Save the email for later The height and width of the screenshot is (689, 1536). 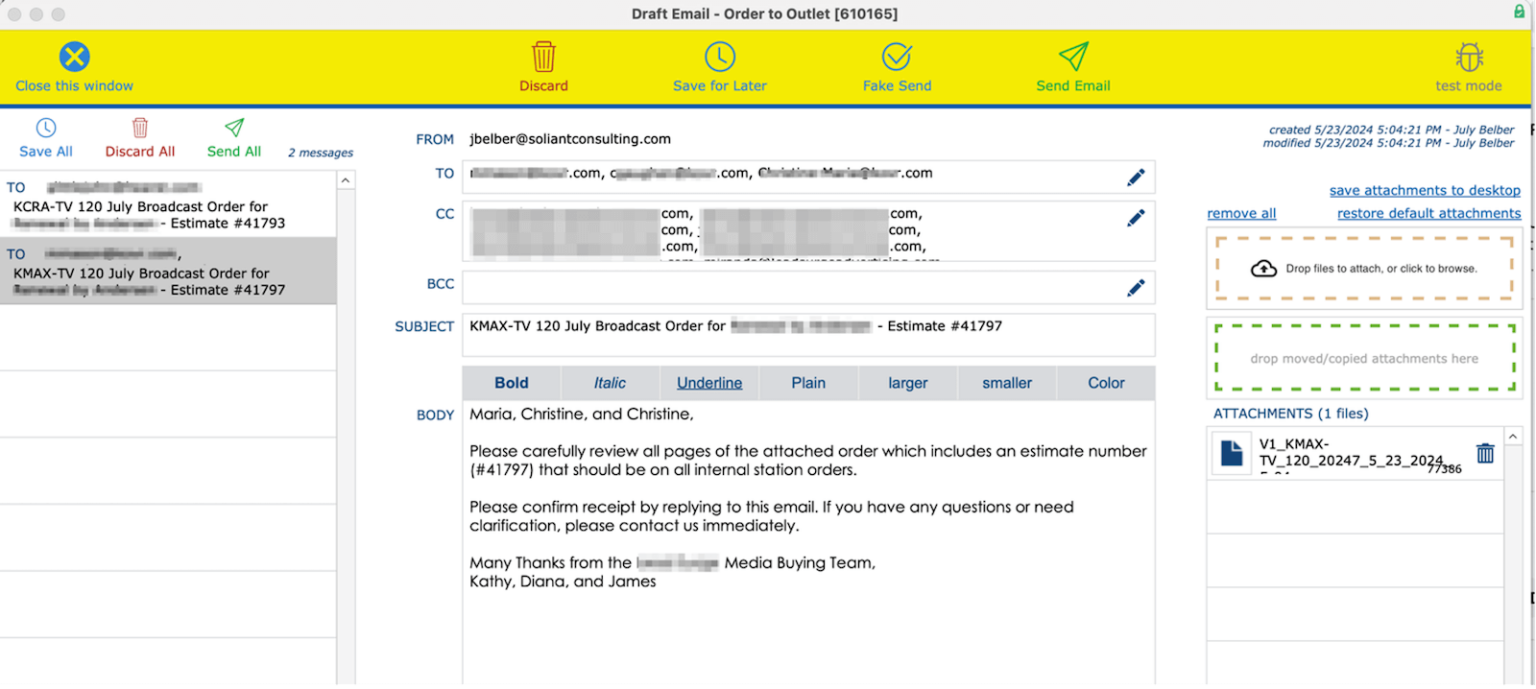click(719, 65)
